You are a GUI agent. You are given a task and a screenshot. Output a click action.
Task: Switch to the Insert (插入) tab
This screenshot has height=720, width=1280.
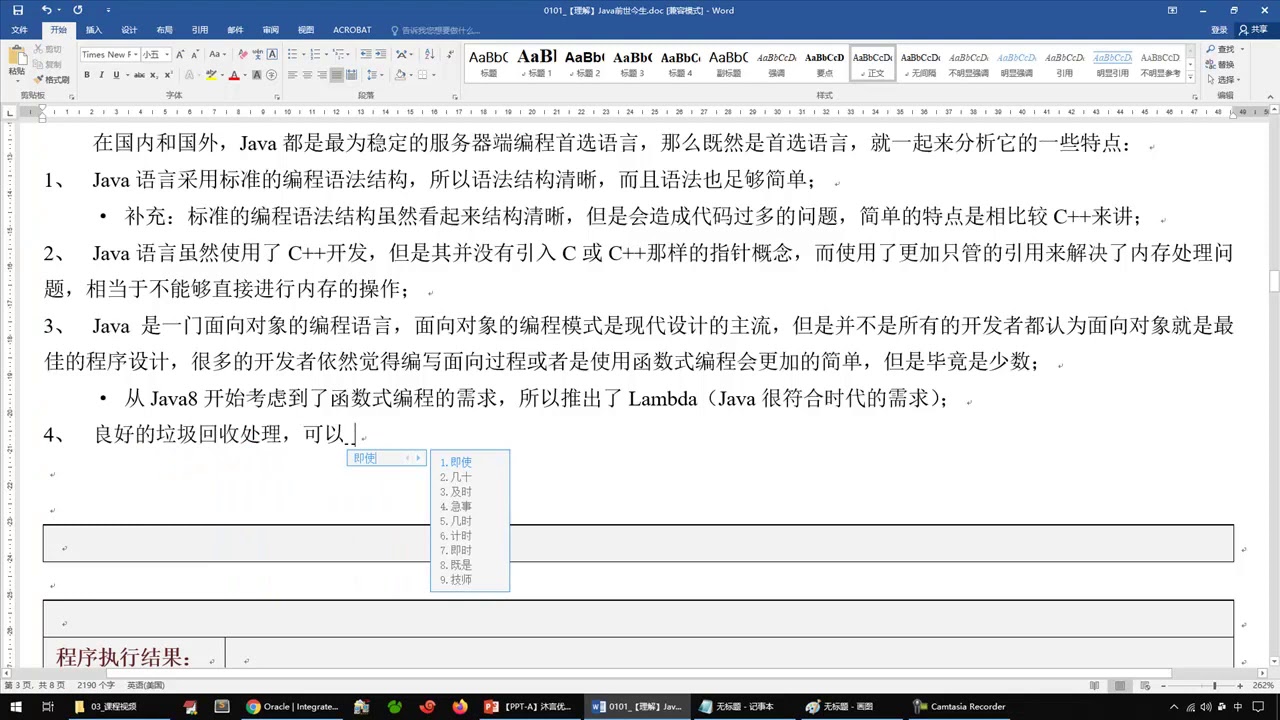[x=93, y=30]
